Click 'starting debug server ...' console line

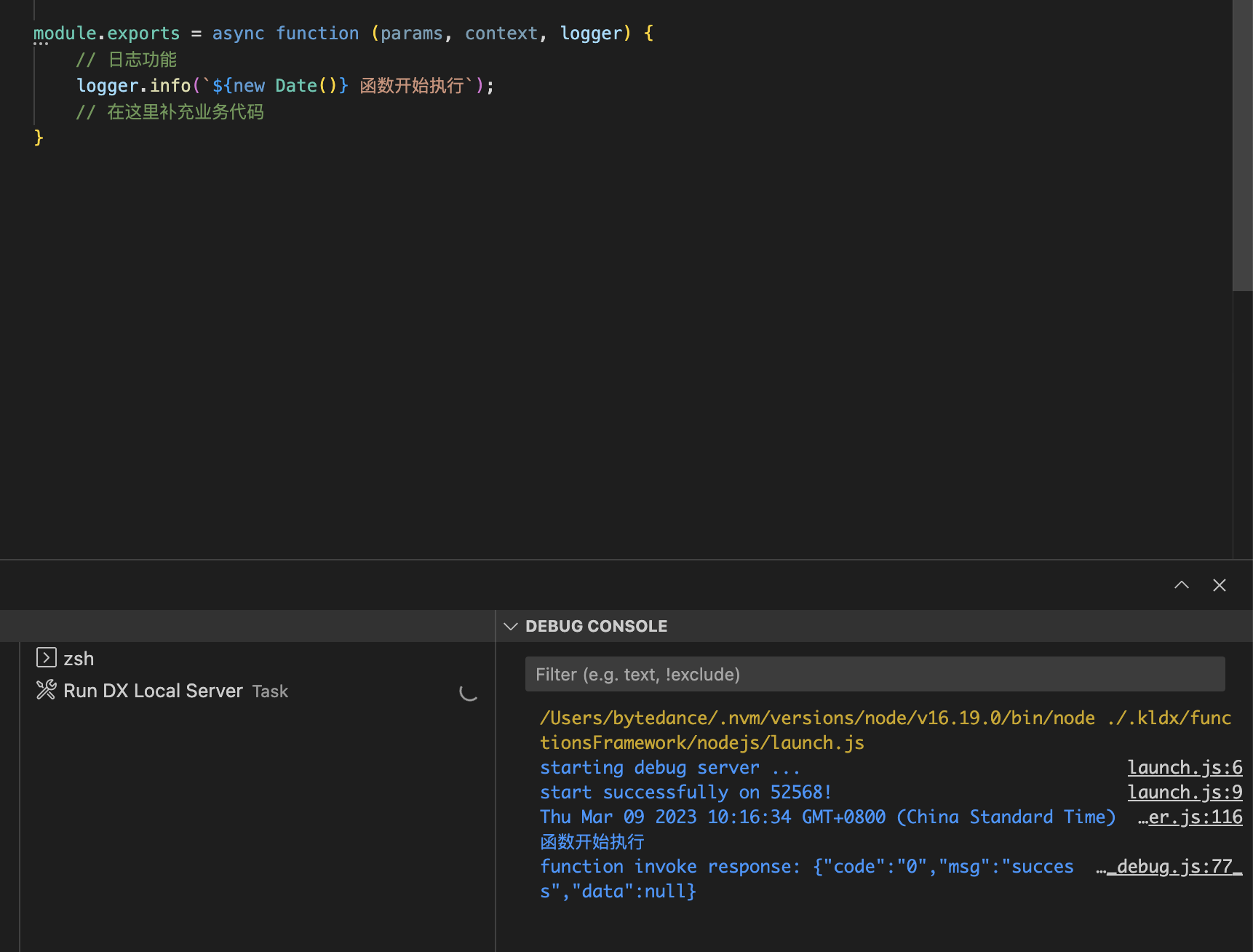click(669, 767)
